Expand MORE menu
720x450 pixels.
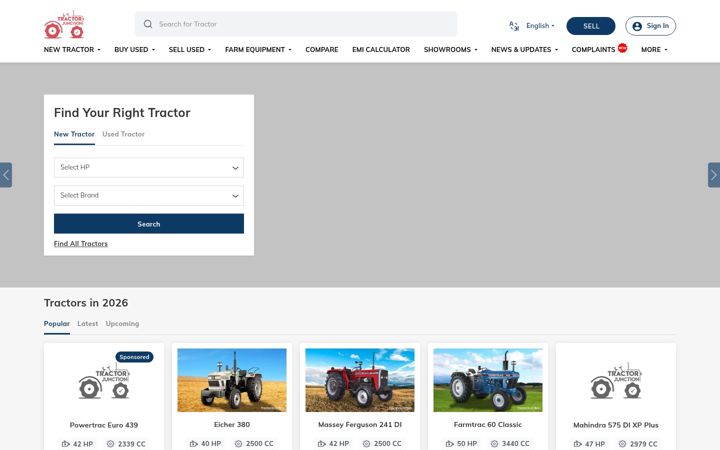click(x=654, y=50)
